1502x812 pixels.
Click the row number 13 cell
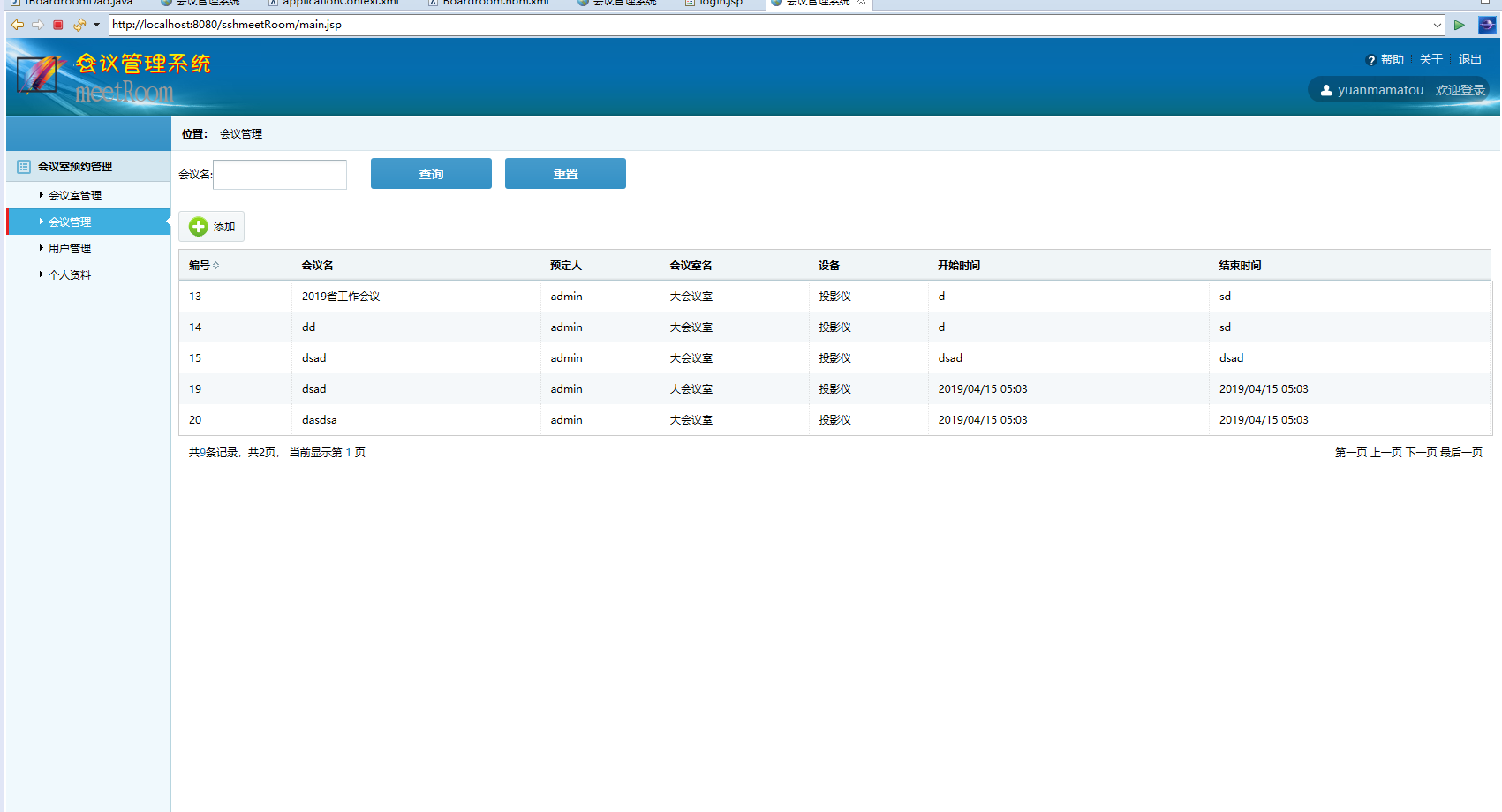tap(235, 296)
